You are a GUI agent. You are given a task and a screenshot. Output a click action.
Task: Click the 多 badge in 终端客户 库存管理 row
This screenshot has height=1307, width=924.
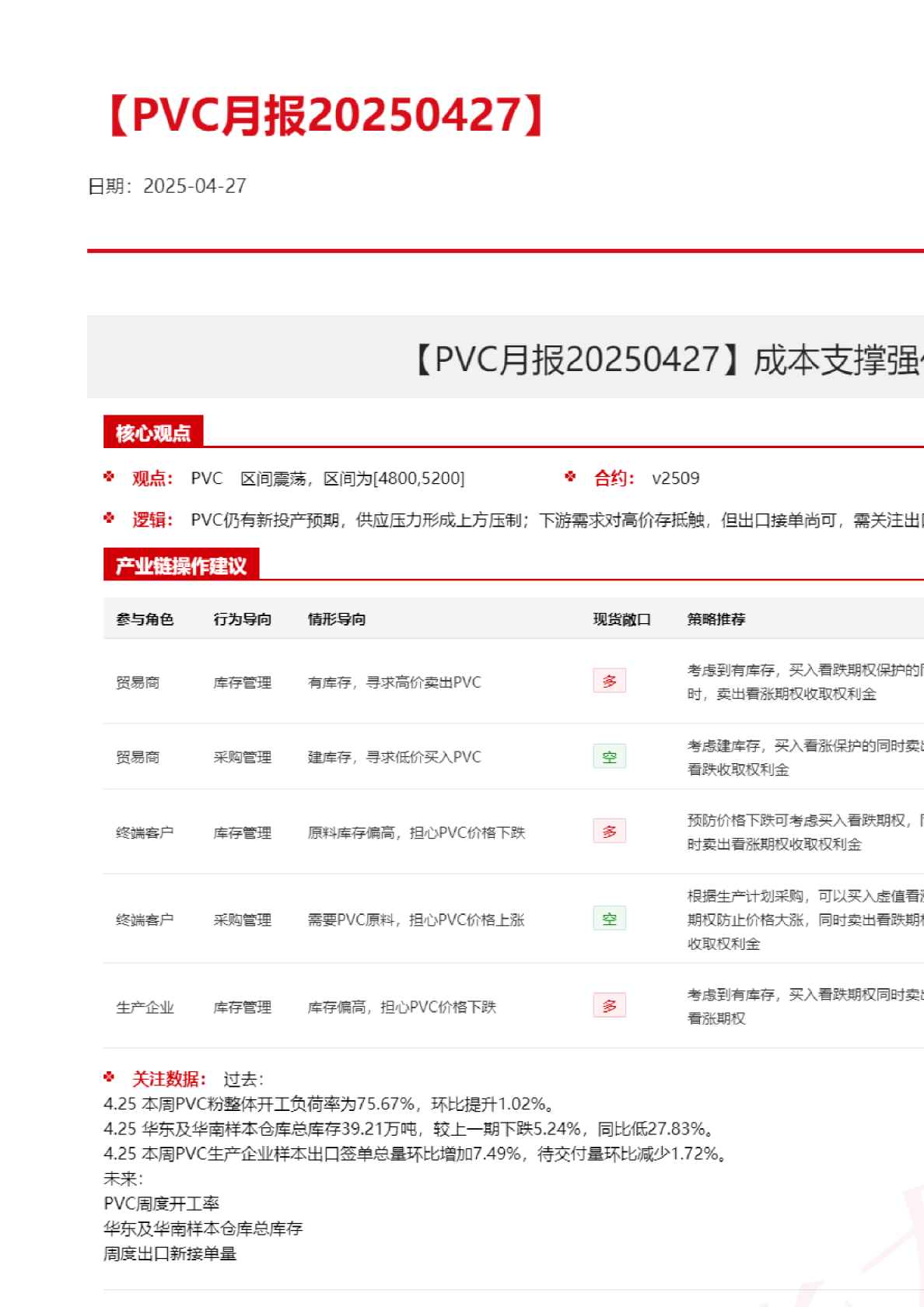(609, 831)
